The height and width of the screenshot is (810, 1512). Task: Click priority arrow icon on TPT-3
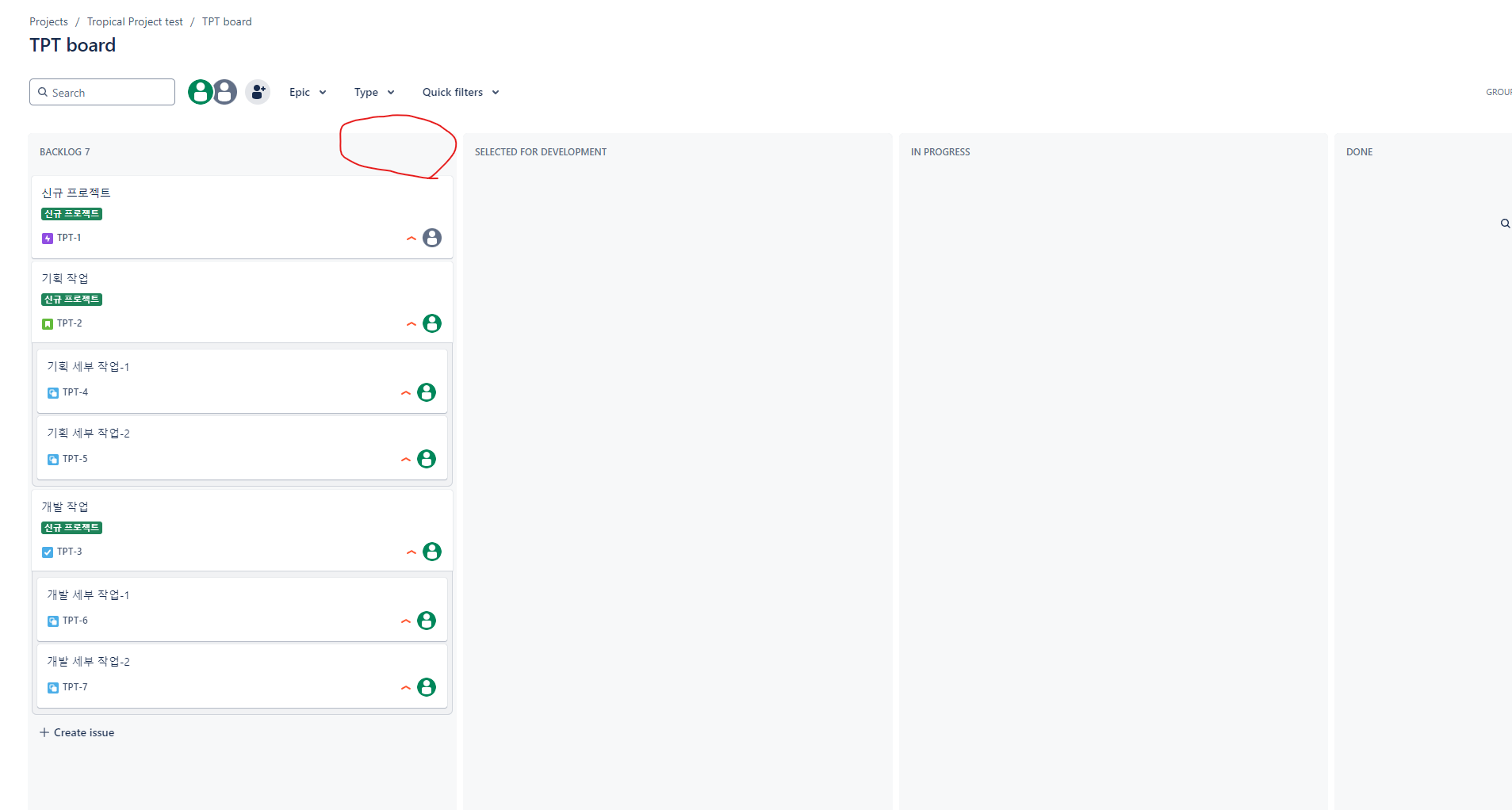click(x=411, y=552)
